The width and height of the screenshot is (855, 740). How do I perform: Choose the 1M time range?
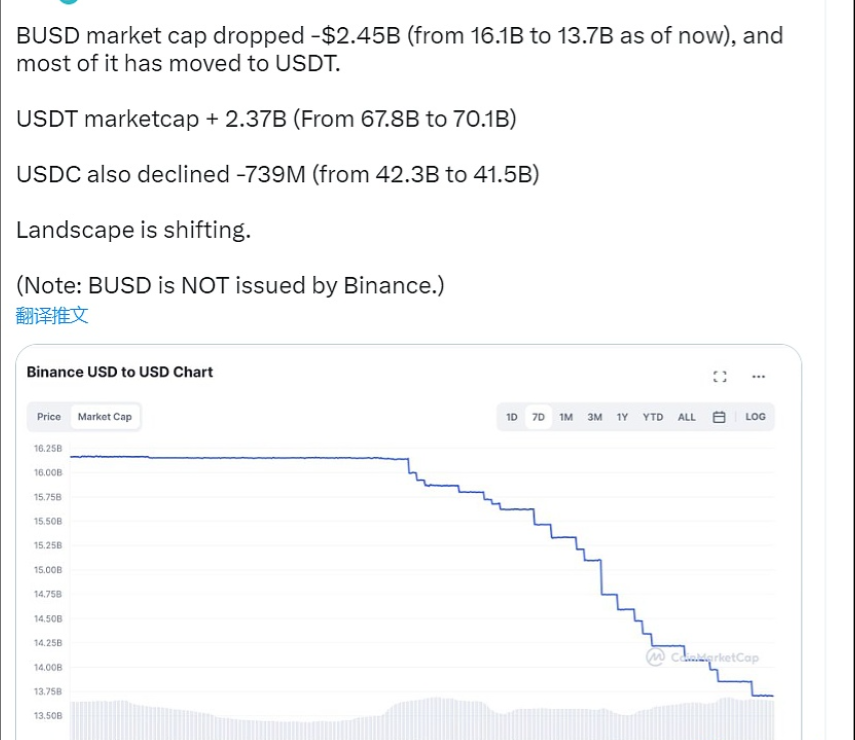pos(566,417)
